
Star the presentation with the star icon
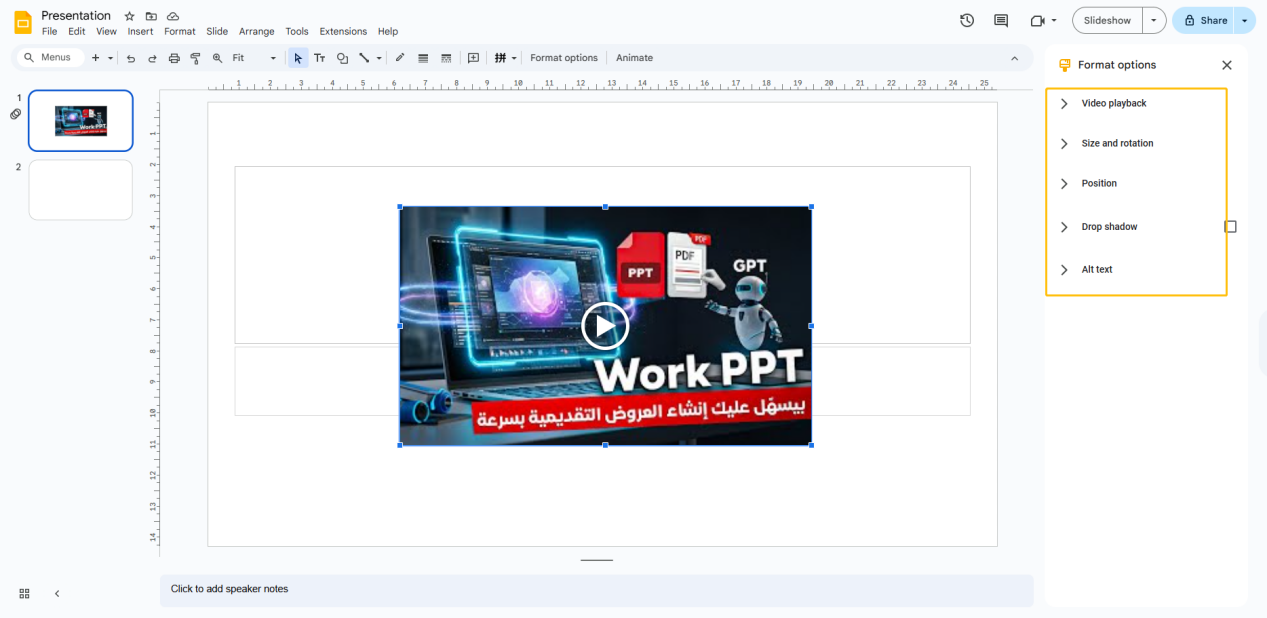point(129,16)
